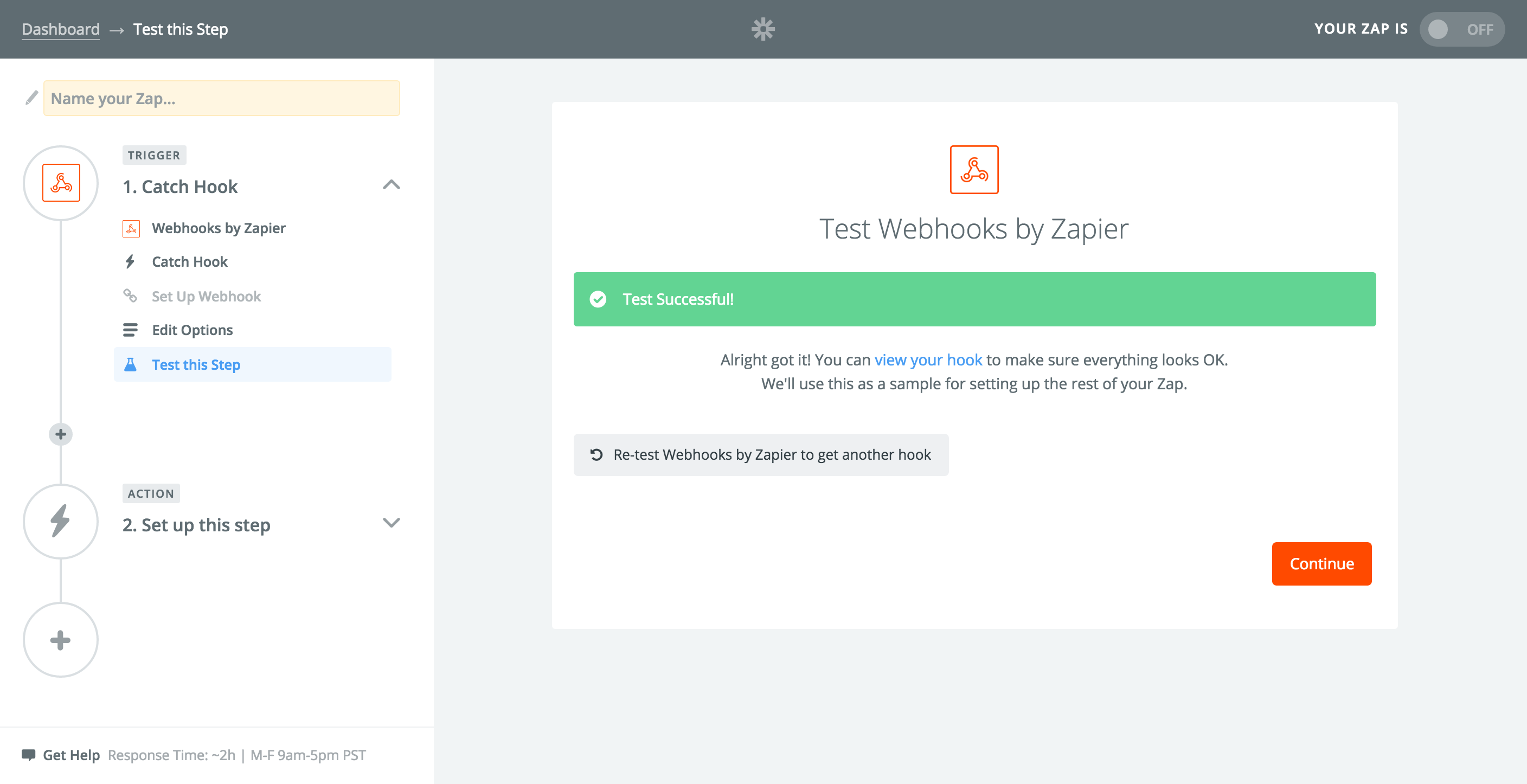
Task: Click the large plus circle to add step
Action: click(61, 640)
